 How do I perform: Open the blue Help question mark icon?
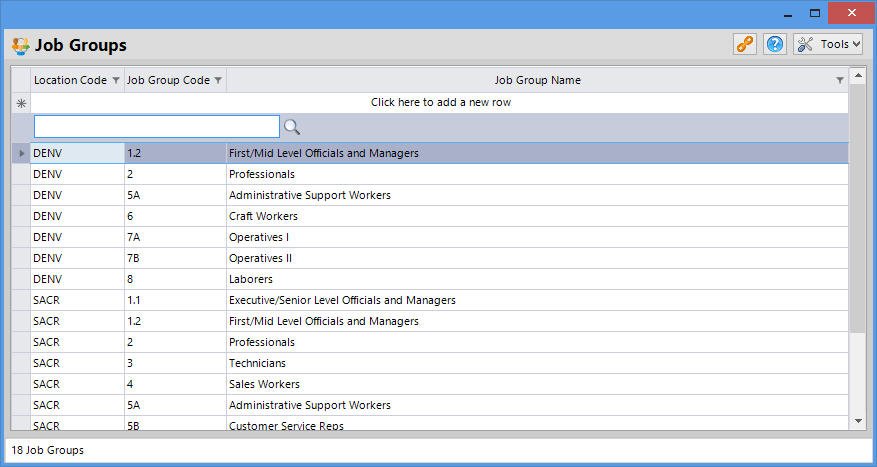(775, 44)
